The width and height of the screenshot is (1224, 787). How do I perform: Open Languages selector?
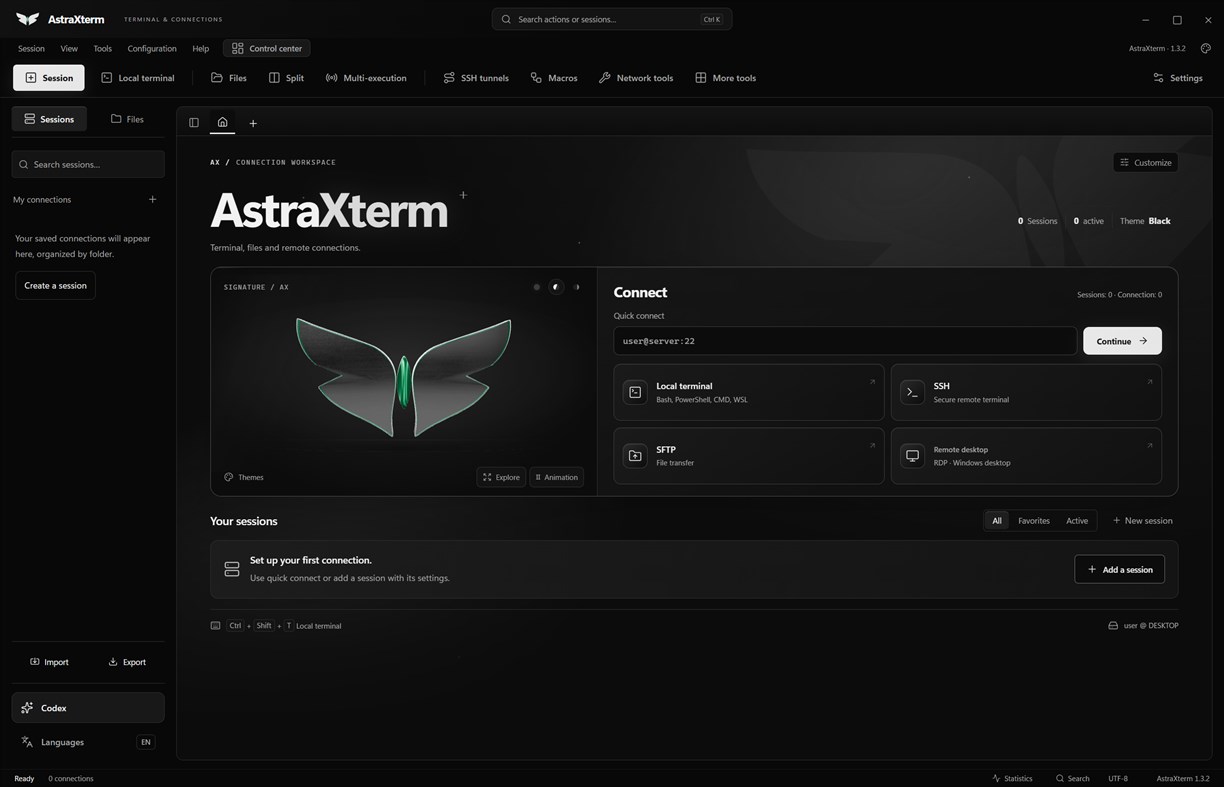click(62, 742)
